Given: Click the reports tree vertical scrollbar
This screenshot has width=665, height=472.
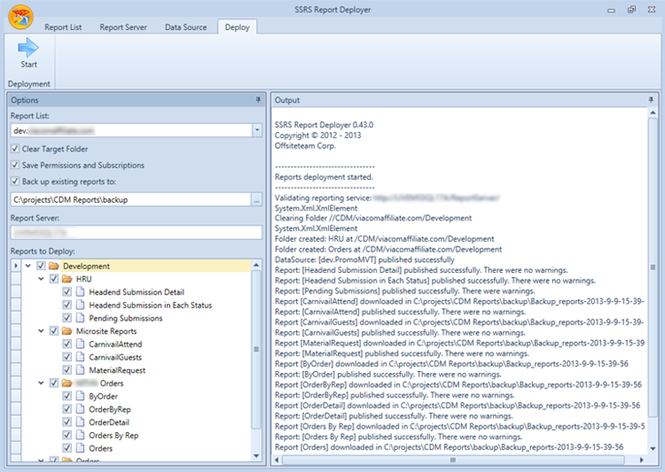Looking at the screenshot, I should [256, 349].
